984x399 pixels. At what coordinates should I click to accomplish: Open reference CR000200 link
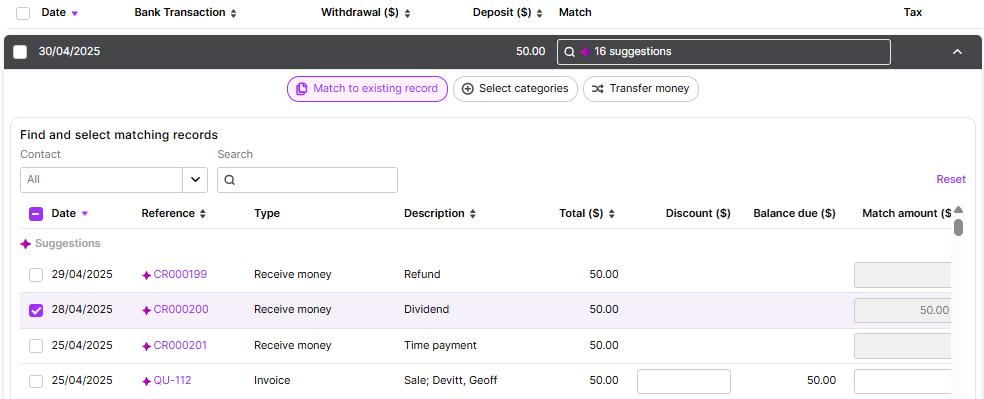tap(181, 309)
